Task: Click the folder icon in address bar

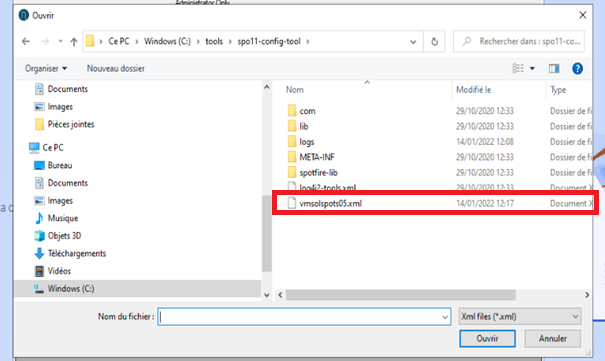Action: [90, 41]
